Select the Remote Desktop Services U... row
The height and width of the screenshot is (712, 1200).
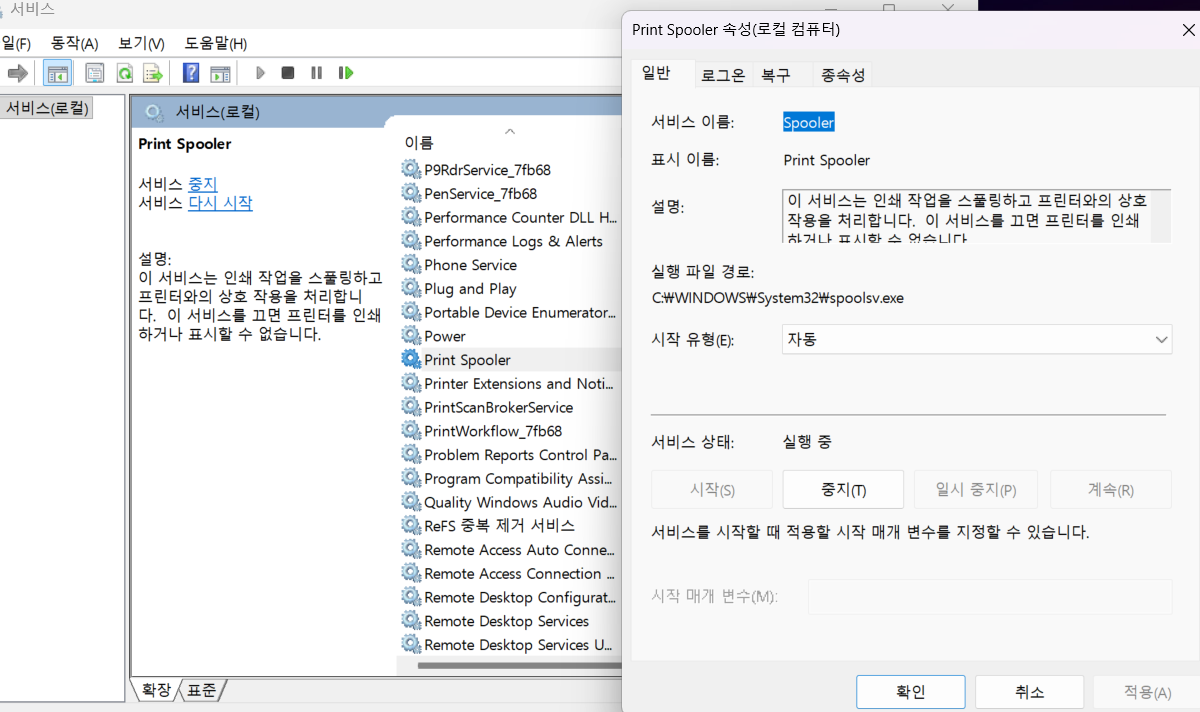(x=511, y=645)
